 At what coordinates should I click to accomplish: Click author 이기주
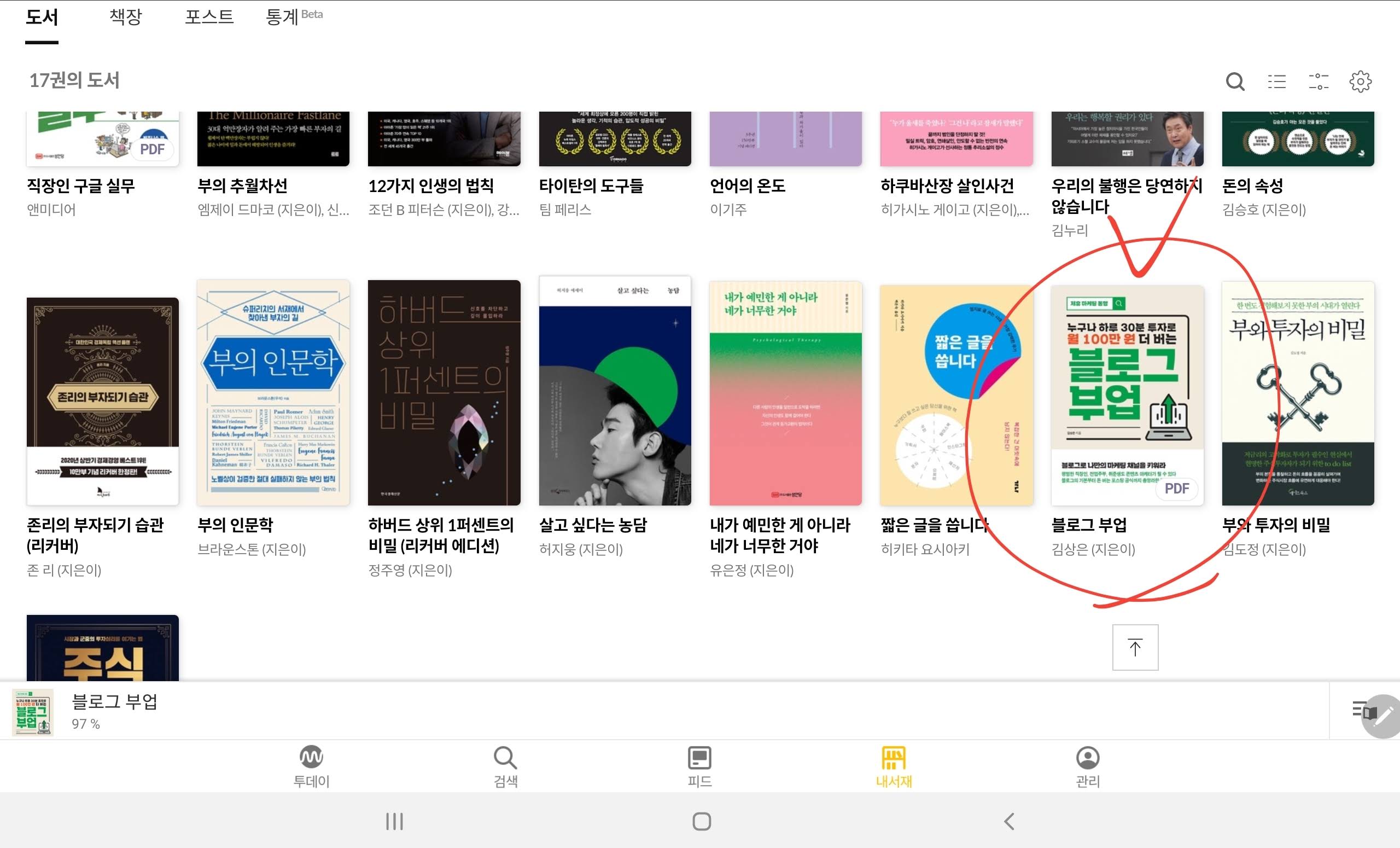coord(728,210)
